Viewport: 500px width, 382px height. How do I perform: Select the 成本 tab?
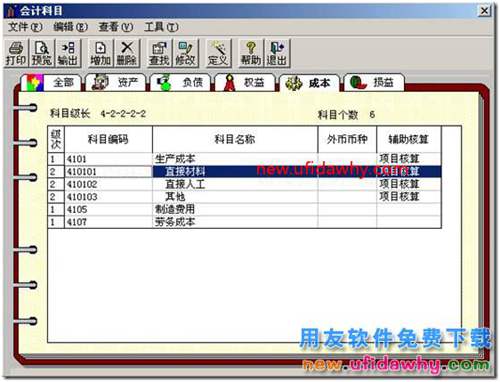click(x=310, y=82)
